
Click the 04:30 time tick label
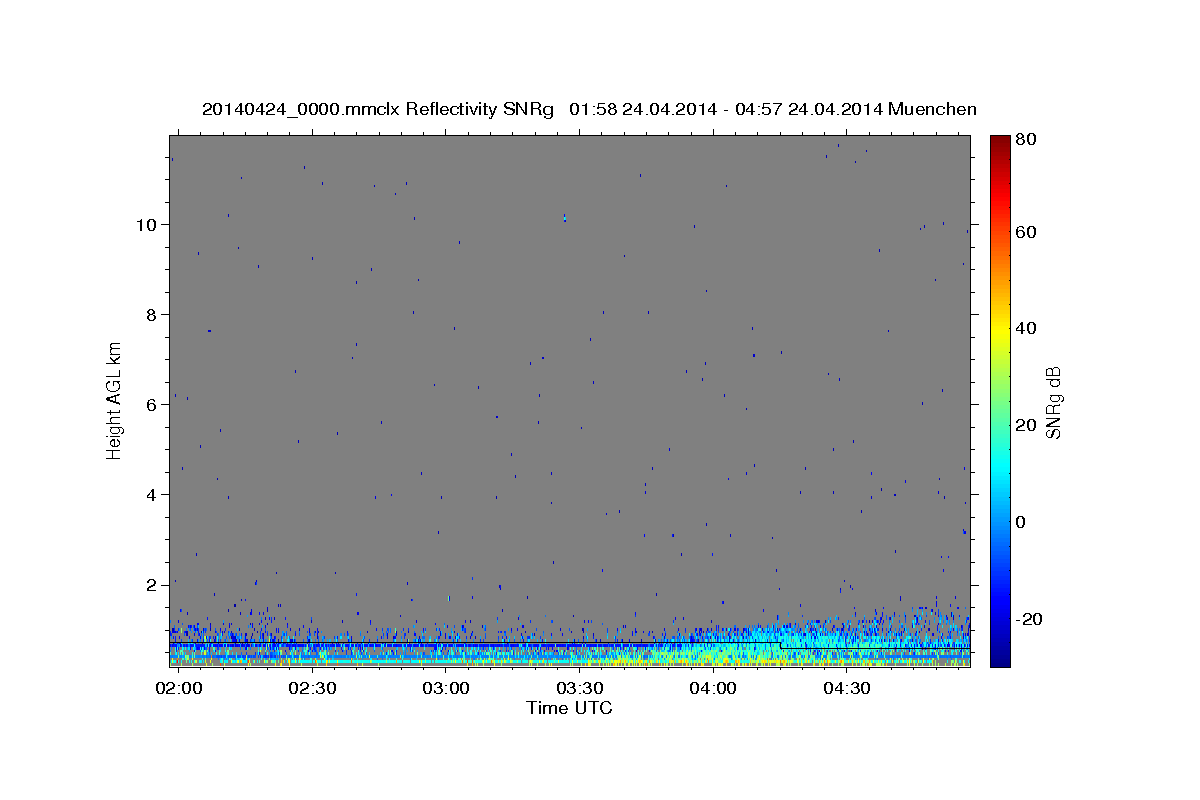point(846,688)
